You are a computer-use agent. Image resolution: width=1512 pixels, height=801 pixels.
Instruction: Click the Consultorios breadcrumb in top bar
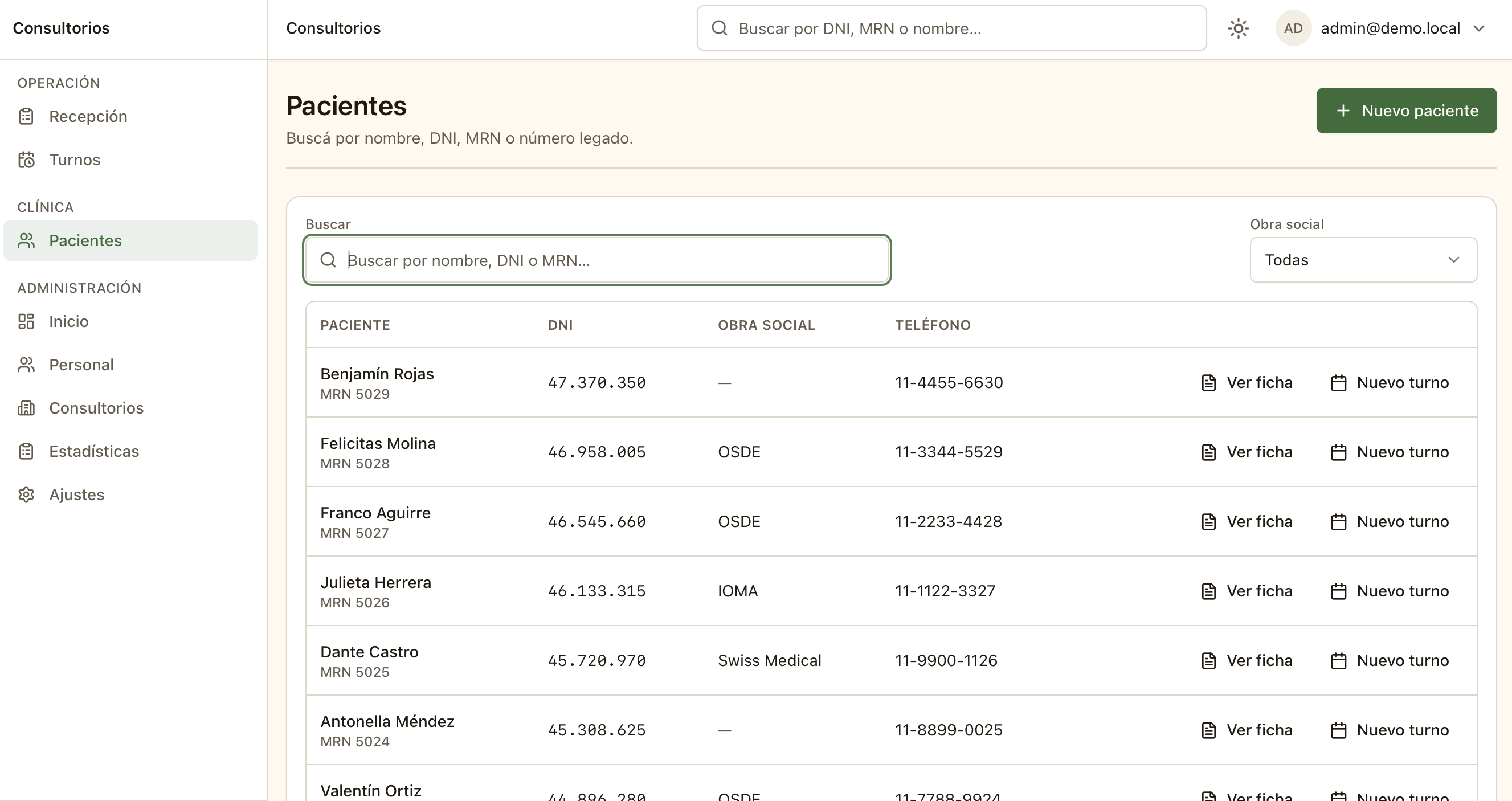[333, 28]
